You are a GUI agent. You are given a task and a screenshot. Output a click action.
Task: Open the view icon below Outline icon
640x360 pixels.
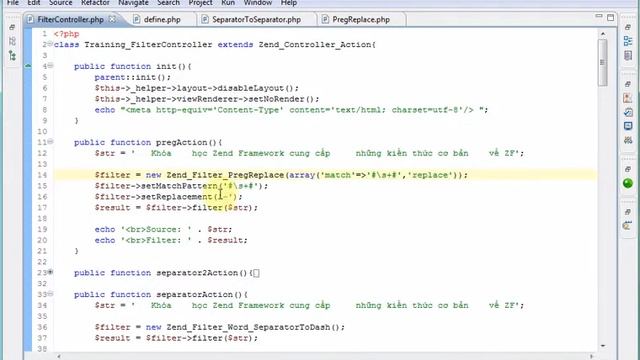[628, 56]
